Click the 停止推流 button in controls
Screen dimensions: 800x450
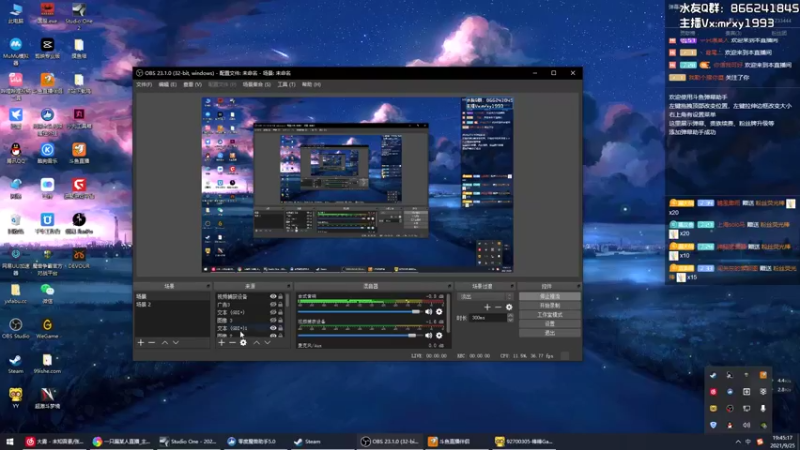point(549,296)
